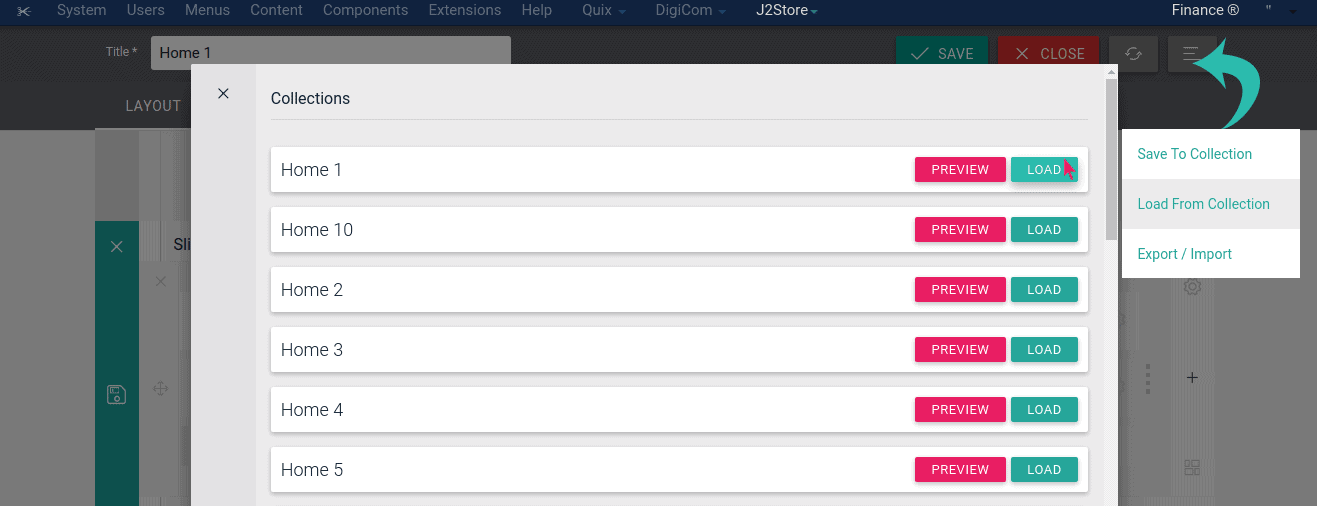Screen dimensions: 1317x506
Task: Expand the Quix dropdown menu
Action: [604, 11]
